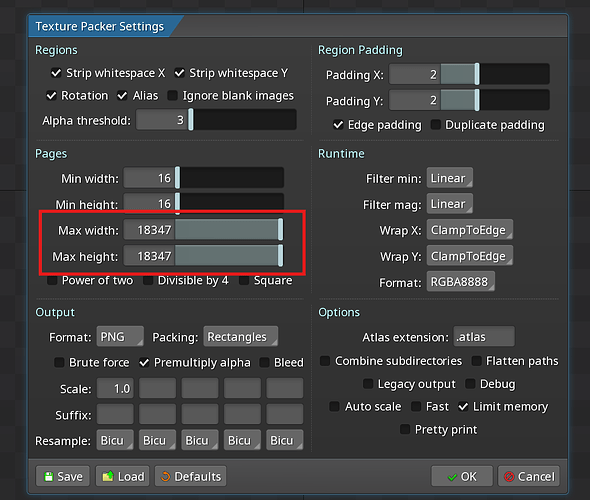Check Combine subdirectories option
The image size is (590, 500).
[x=325, y=361]
